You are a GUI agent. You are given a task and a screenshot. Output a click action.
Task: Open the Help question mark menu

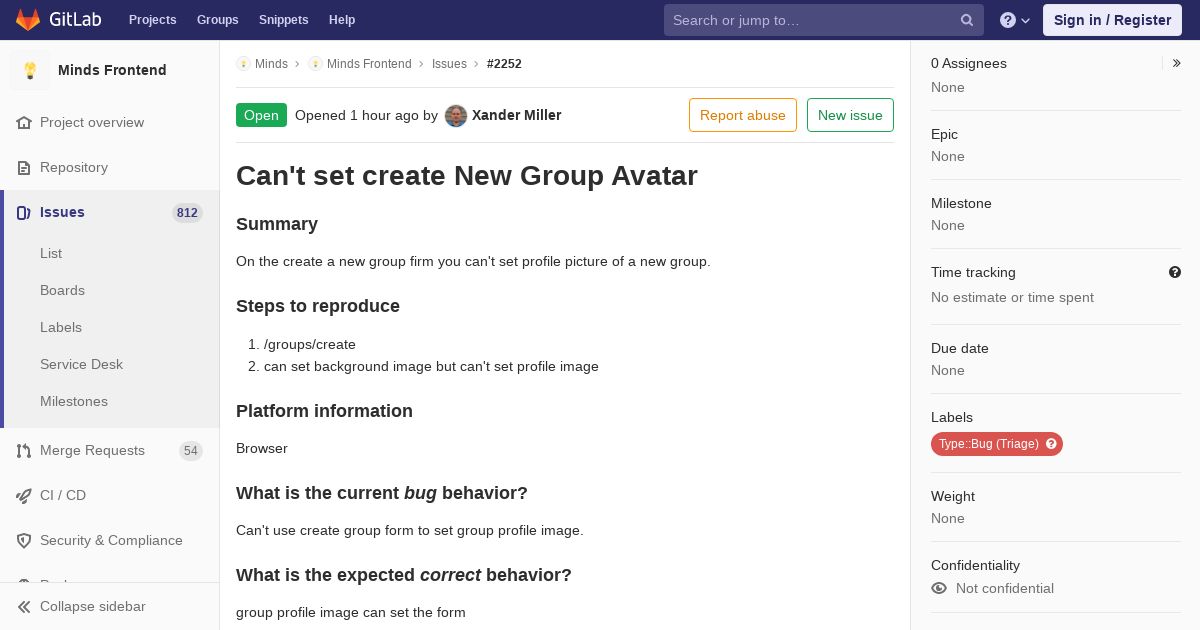(1015, 20)
